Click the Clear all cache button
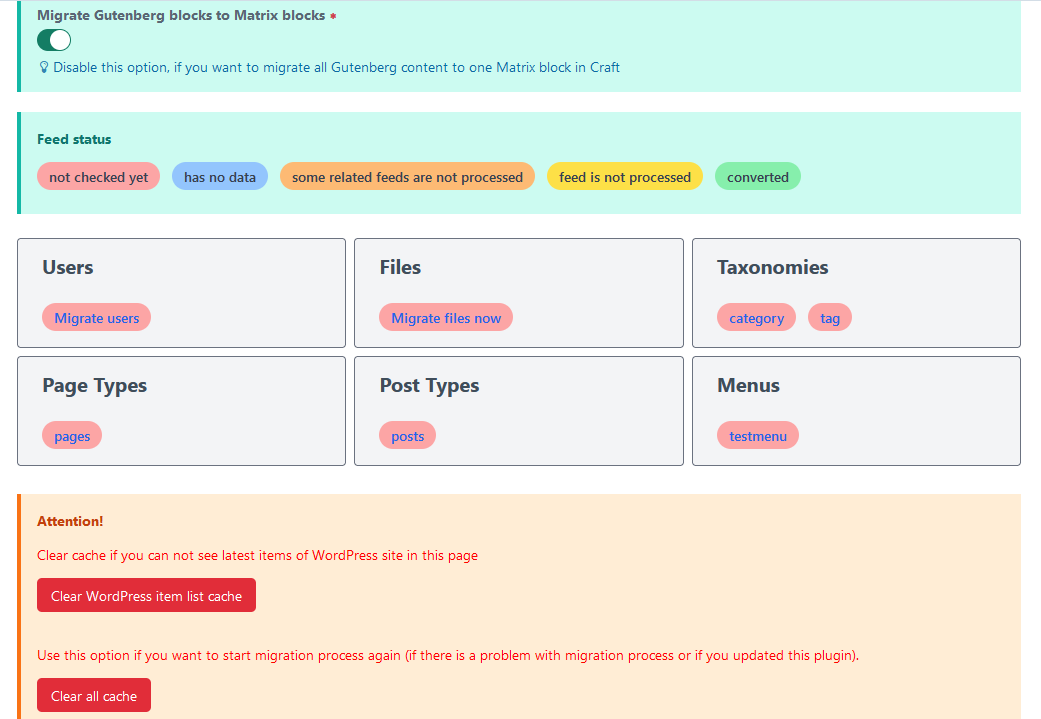Viewport: 1041px width, 719px height. coord(93,694)
